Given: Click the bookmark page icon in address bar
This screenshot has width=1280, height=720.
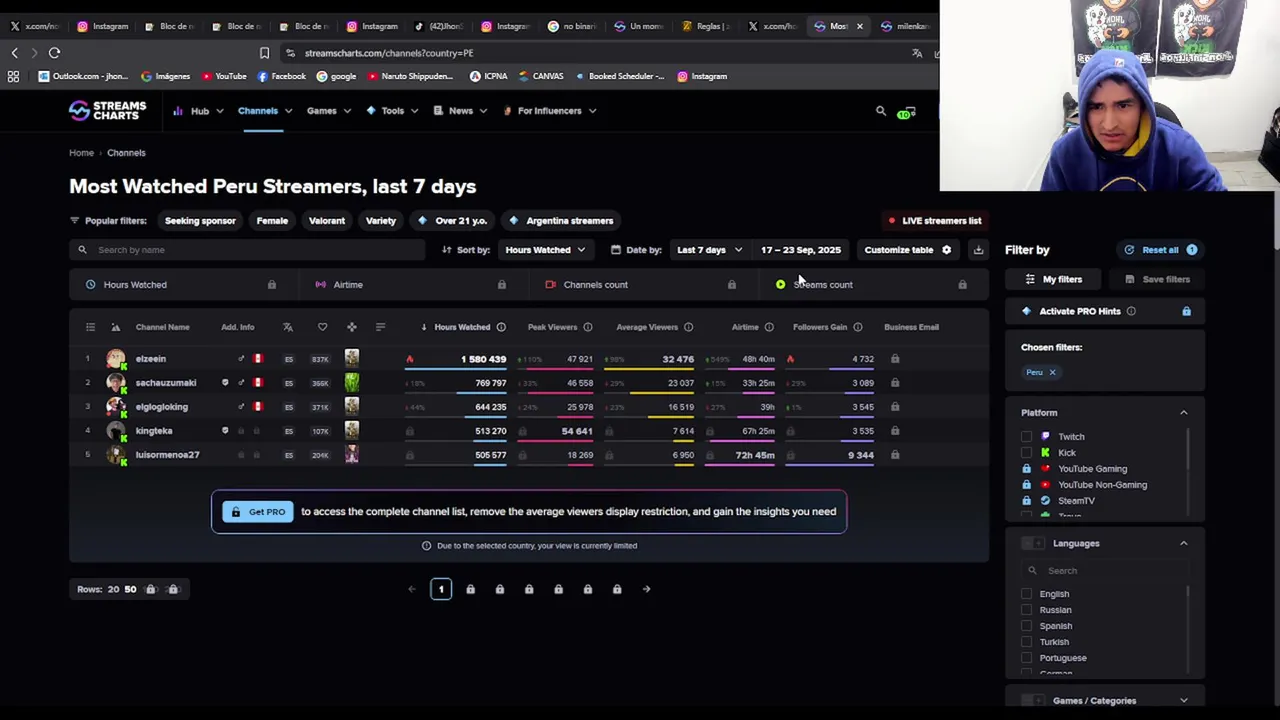Looking at the screenshot, I should (x=264, y=53).
